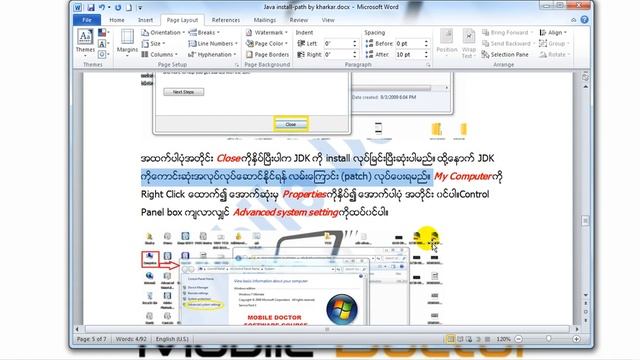This screenshot has height=360, width=640.
Task: Click the Group objects button
Action: [554, 44]
